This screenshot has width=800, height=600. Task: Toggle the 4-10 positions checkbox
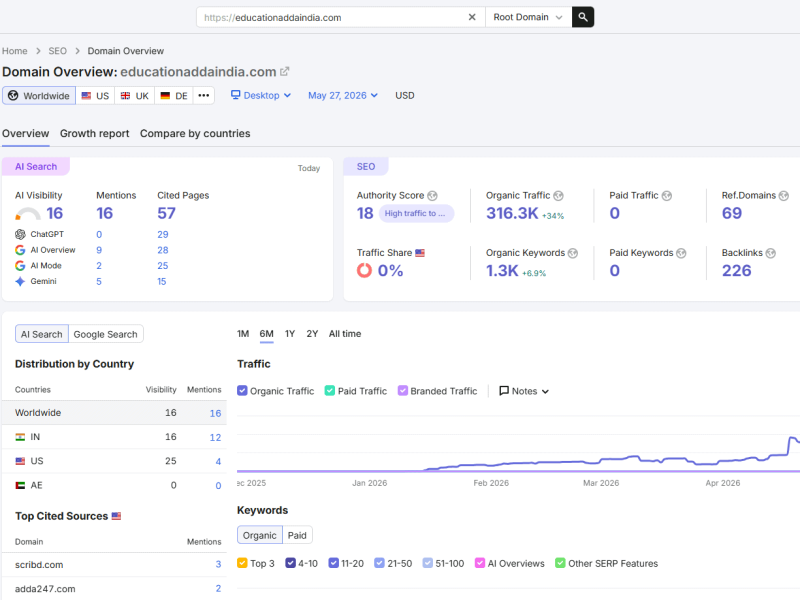coord(290,563)
